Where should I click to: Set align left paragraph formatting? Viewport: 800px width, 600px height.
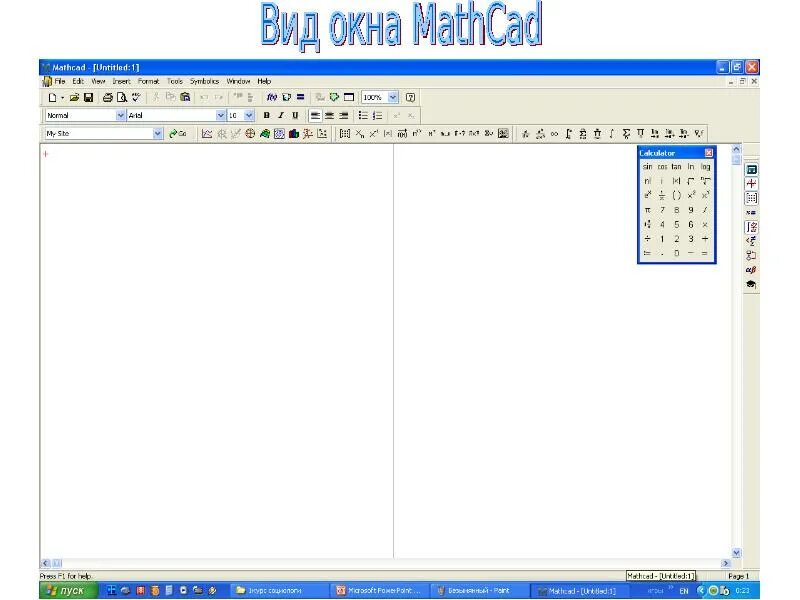315,115
